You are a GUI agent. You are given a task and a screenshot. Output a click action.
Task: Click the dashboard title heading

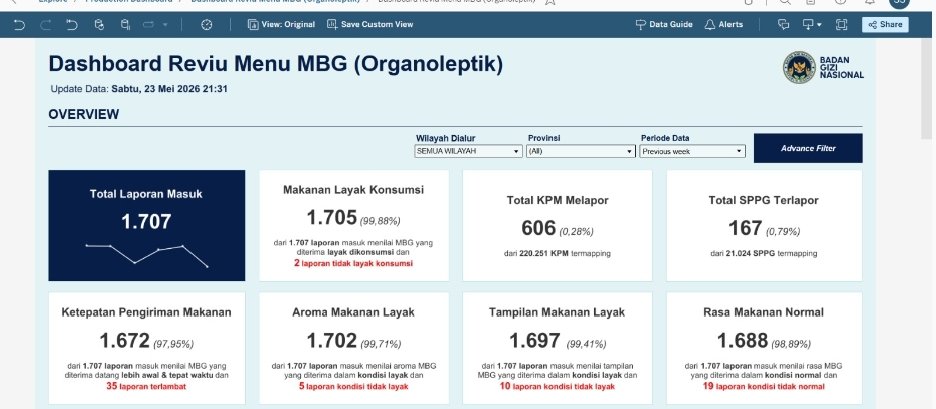(x=275, y=64)
